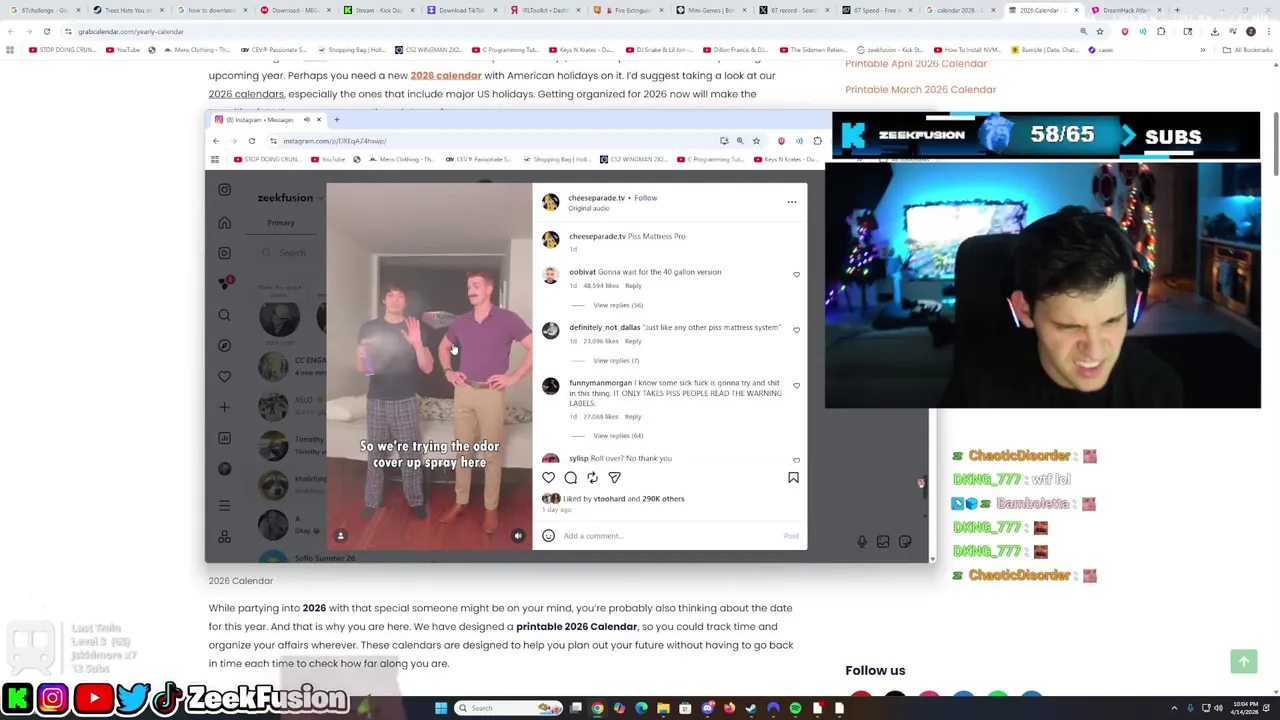This screenshot has width=1280, height=720.
Task: Open the Meta apps grid icon in the sidebar
Action: click(x=224, y=537)
